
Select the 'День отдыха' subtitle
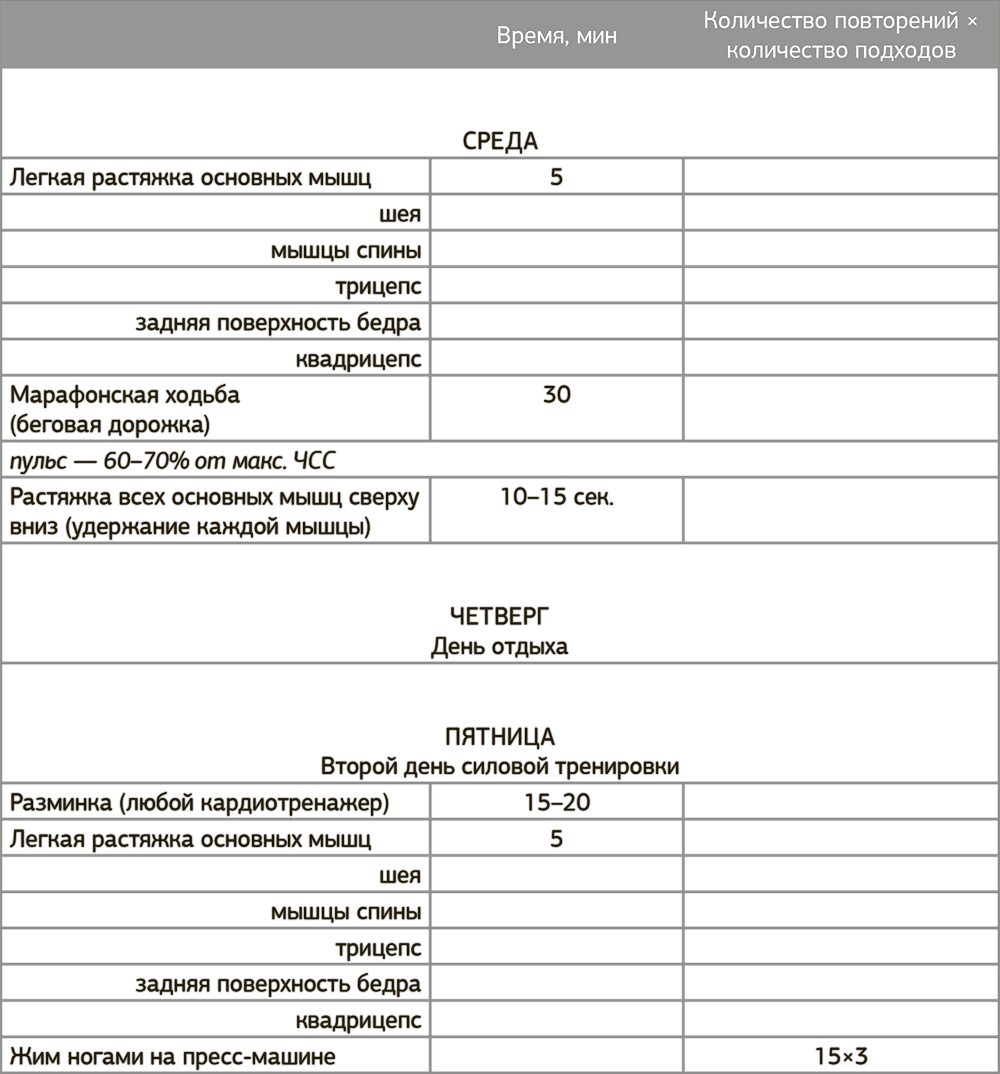pyautogui.click(x=500, y=647)
